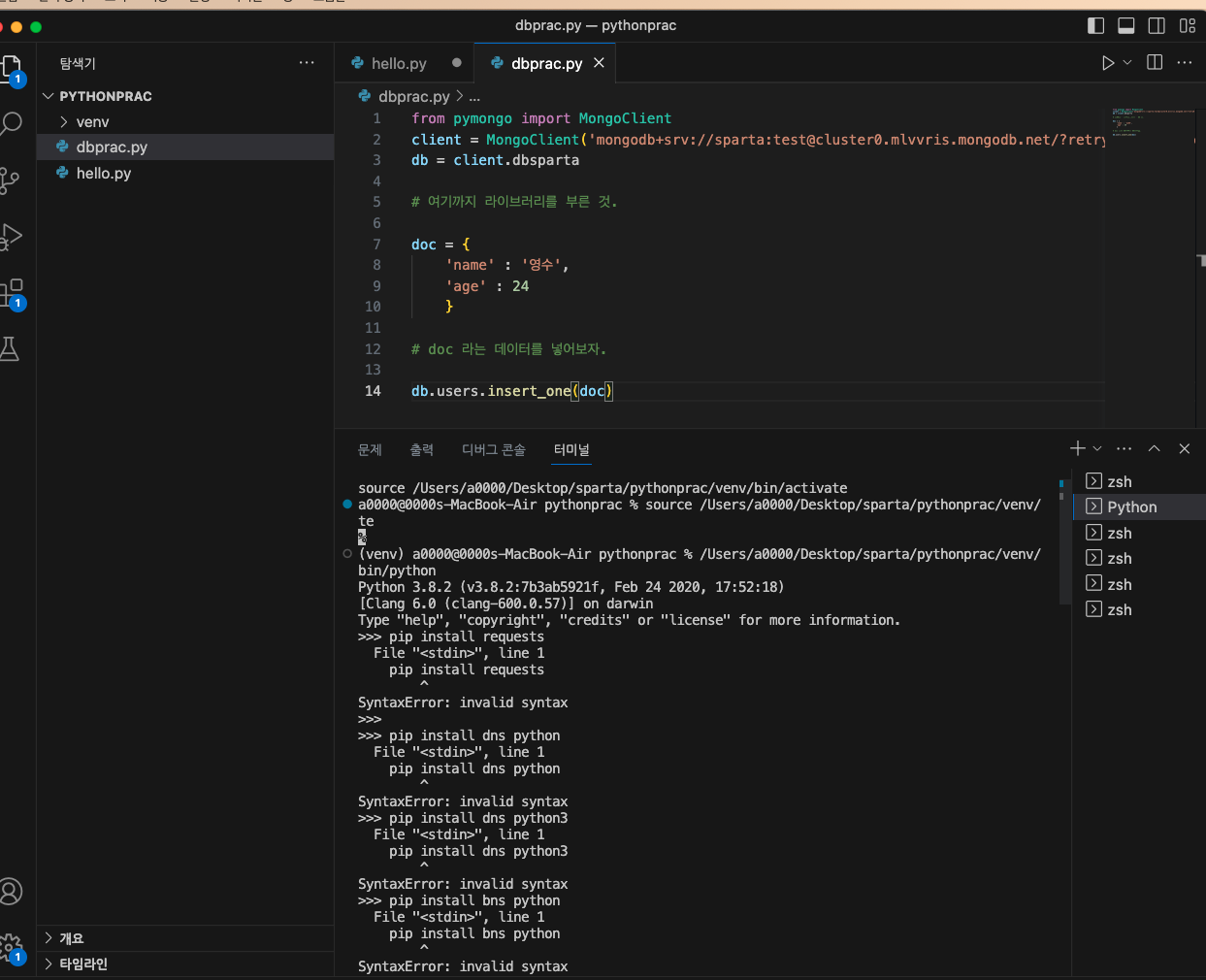Viewport: 1206px width, 980px height.
Task: Switch to the 디버그 콘솔 tab
Action: click(493, 449)
